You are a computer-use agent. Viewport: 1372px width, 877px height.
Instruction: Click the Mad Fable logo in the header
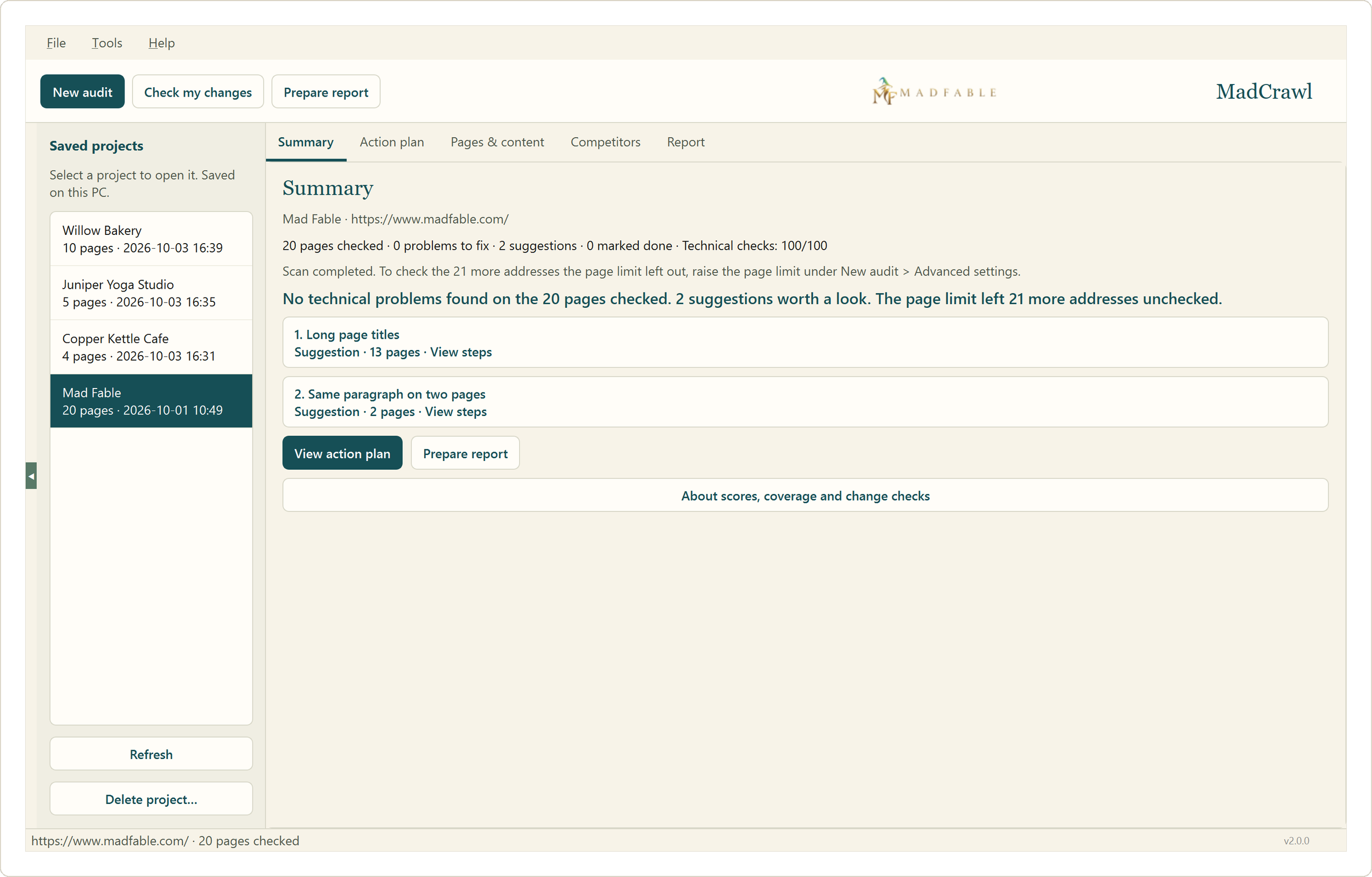pyautogui.click(x=934, y=92)
